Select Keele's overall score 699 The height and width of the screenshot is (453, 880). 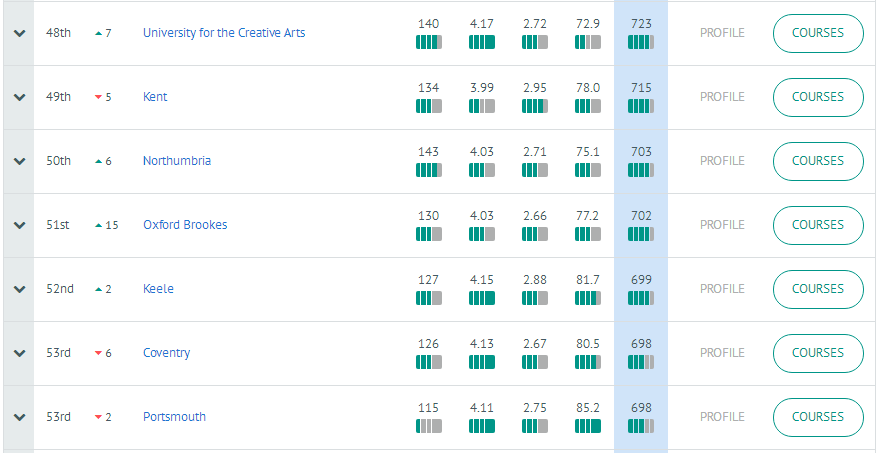[x=641, y=280]
